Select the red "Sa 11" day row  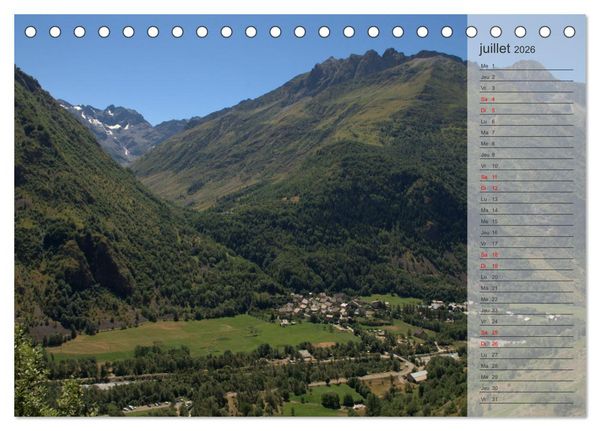pos(527,177)
